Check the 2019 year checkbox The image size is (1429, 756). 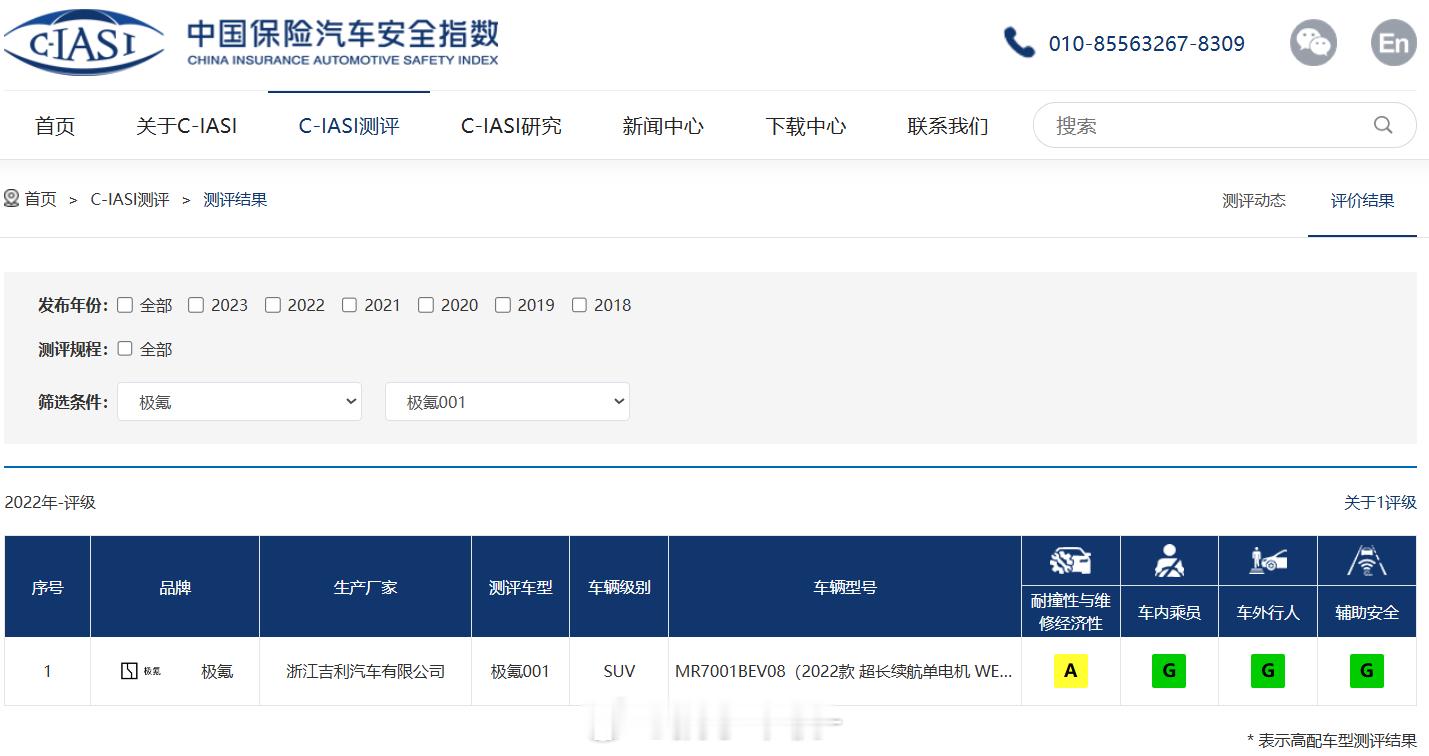503,305
